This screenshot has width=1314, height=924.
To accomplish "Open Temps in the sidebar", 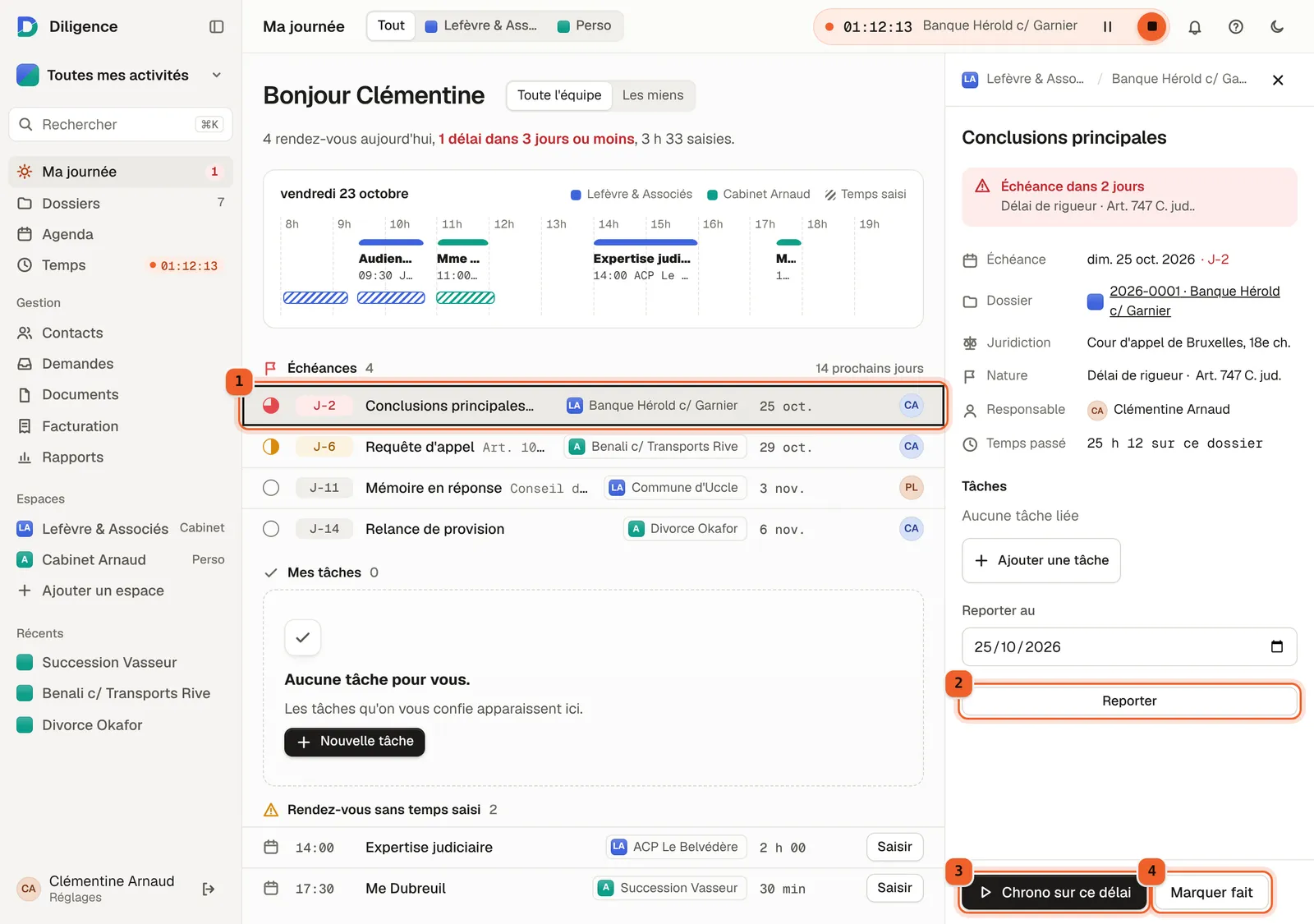I will [121, 265].
